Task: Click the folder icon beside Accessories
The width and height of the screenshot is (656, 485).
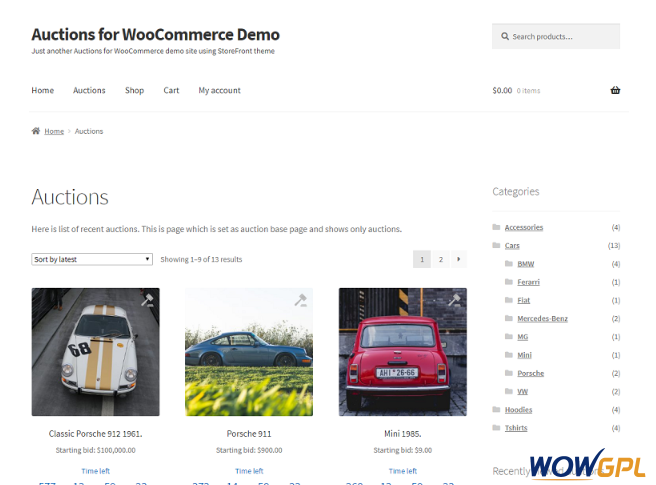Action: (496, 227)
